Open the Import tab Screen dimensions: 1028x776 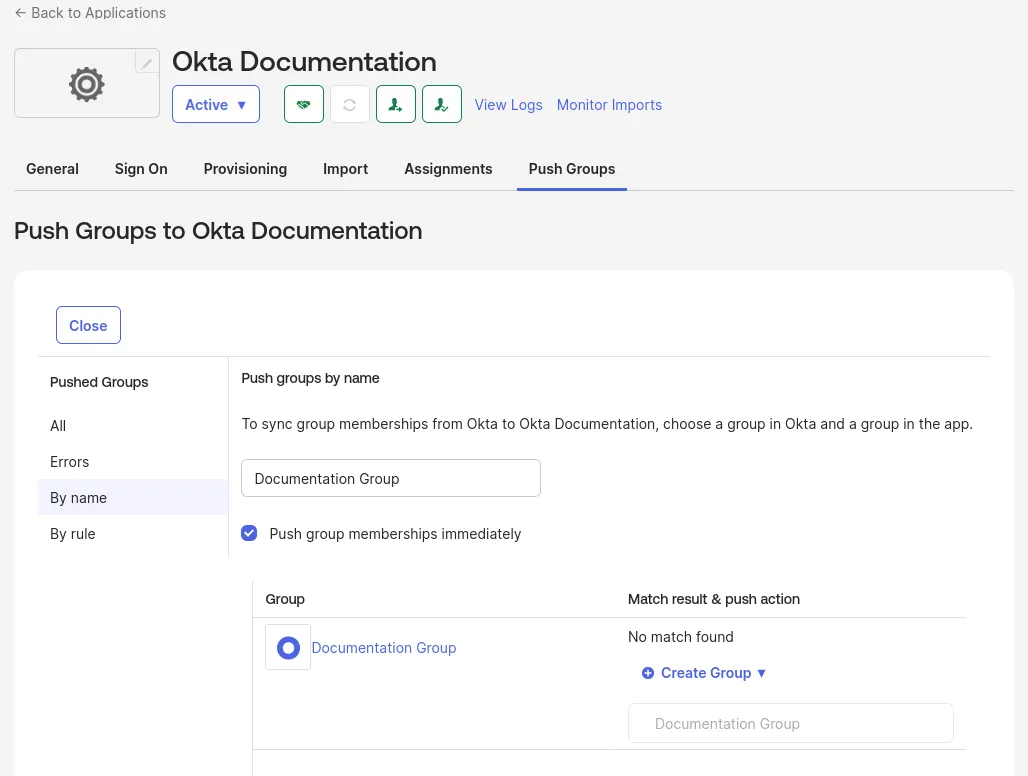[346, 169]
